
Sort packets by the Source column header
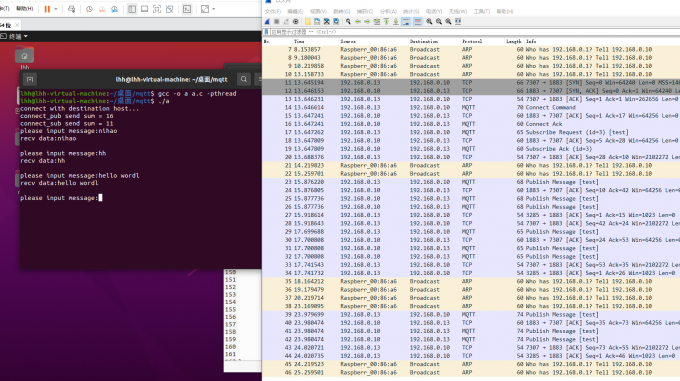(x=373, y=41)
